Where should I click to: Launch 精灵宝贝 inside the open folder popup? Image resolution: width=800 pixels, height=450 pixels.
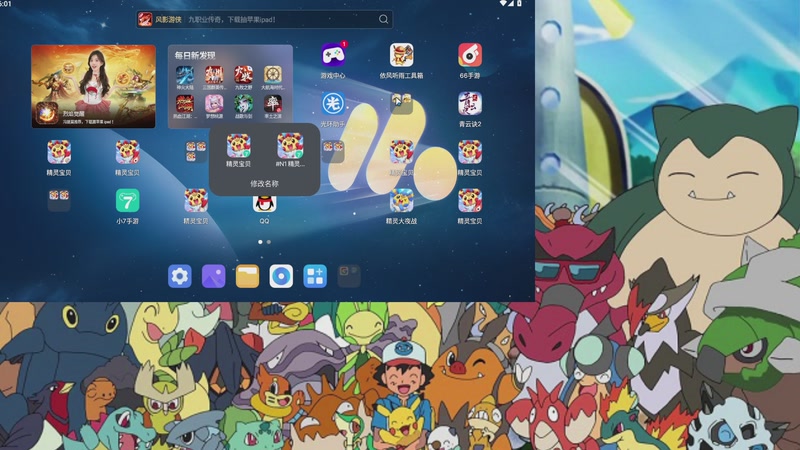(238, 145)
